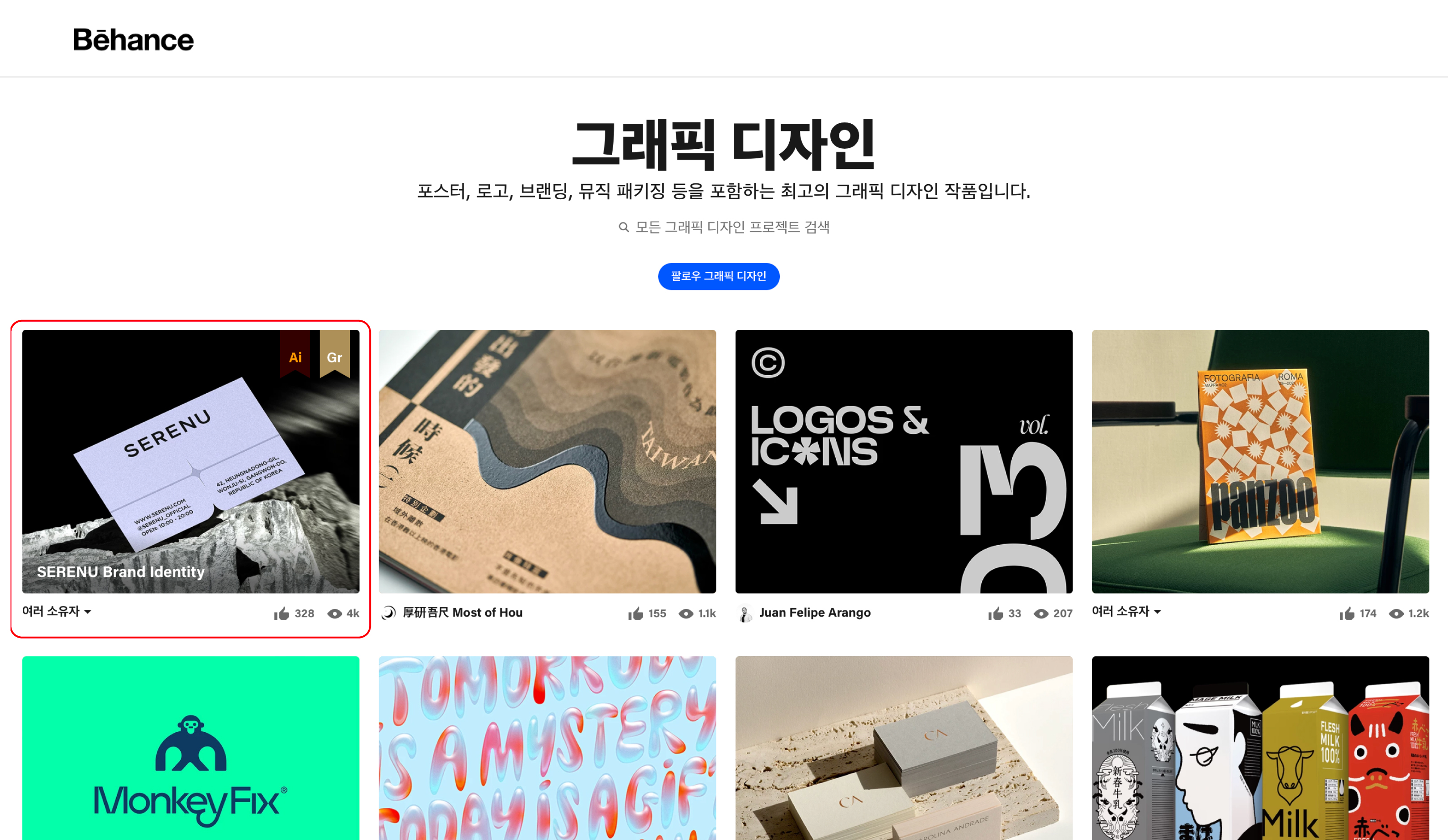Click the search magnifier icon
Screen dimensions: 1448x840
(x=623, y=227)
